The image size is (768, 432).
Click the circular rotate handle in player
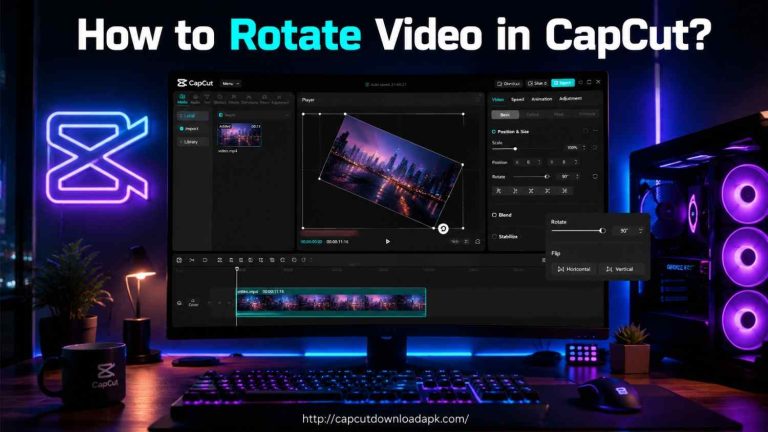(x=443, y=229)
